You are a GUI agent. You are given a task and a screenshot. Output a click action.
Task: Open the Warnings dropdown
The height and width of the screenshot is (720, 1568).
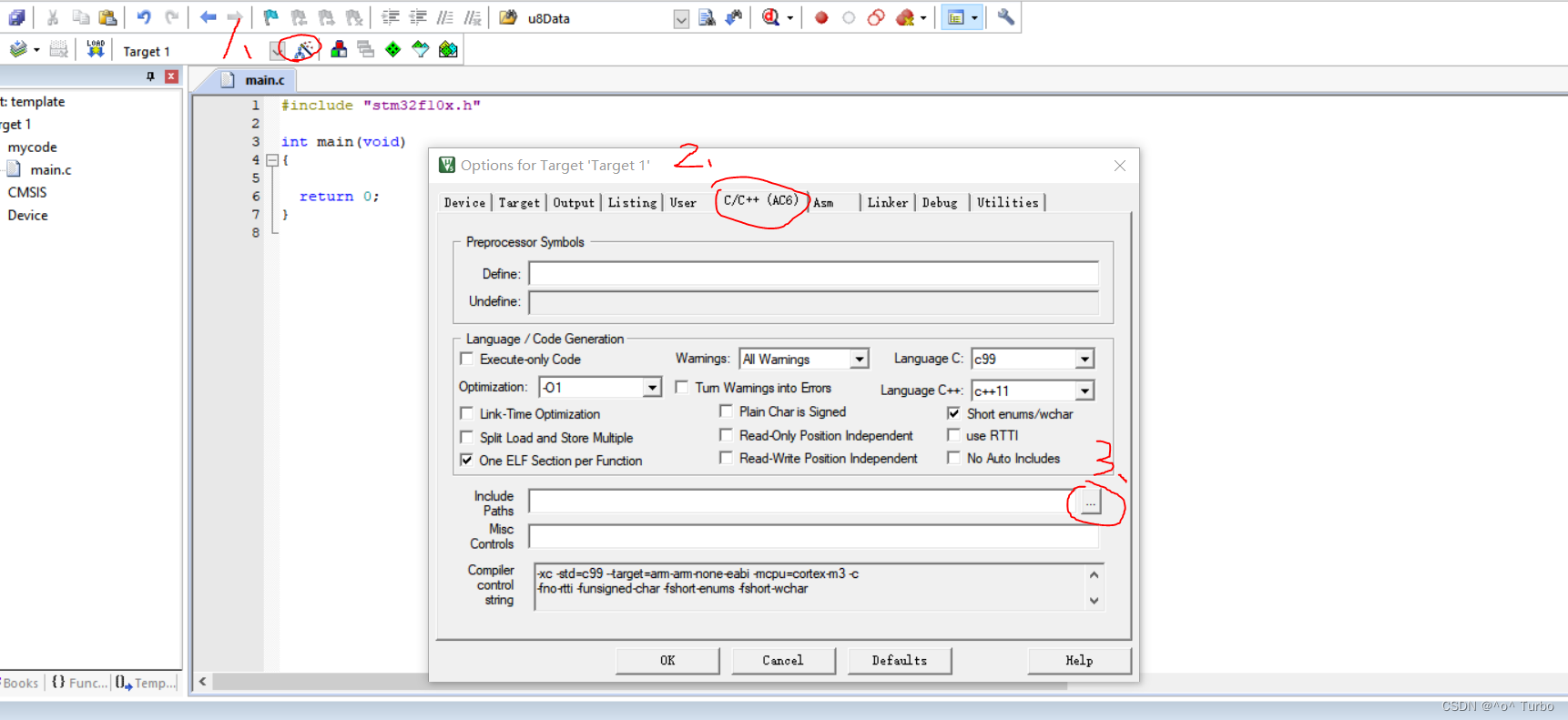[859, 359]
